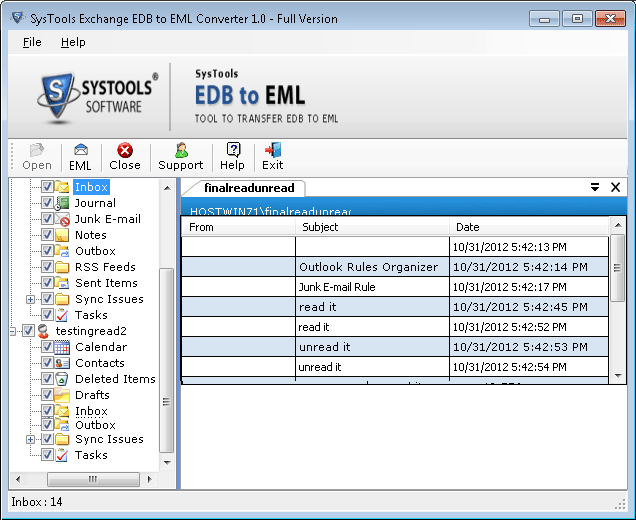Collapse the testingread2 mailbox node
This screenshot has height=520, width=636.
(x=13, y=331)
